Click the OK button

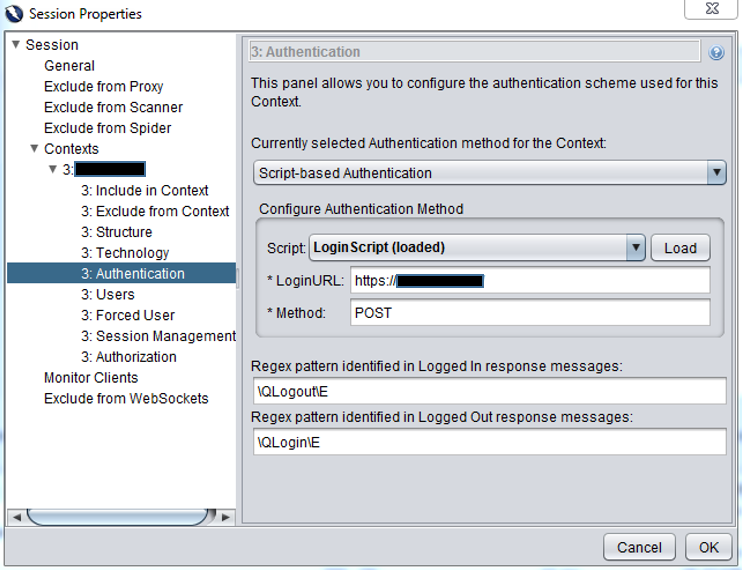coord(708,547)
